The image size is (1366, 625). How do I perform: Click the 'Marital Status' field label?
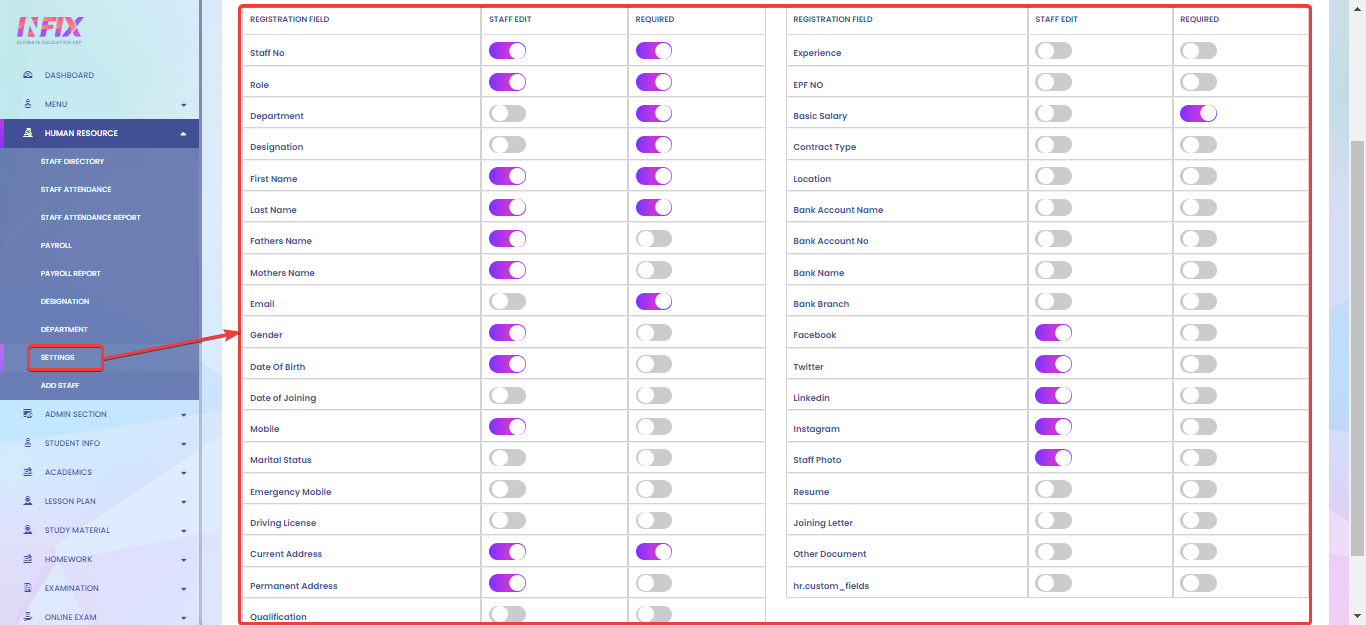[x=281, y=460]
